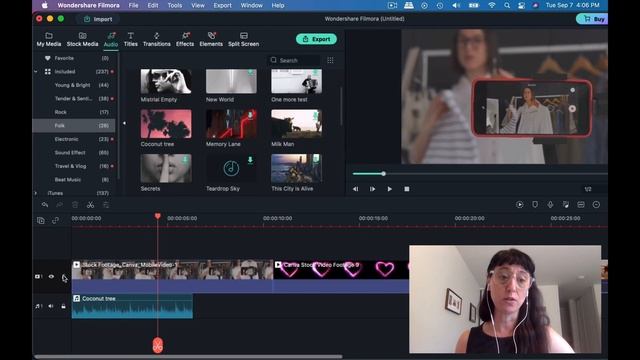This screenshot has height=360, width=640.
Task: Switch to the Transitions tab
Action: (x=157, y=40)
